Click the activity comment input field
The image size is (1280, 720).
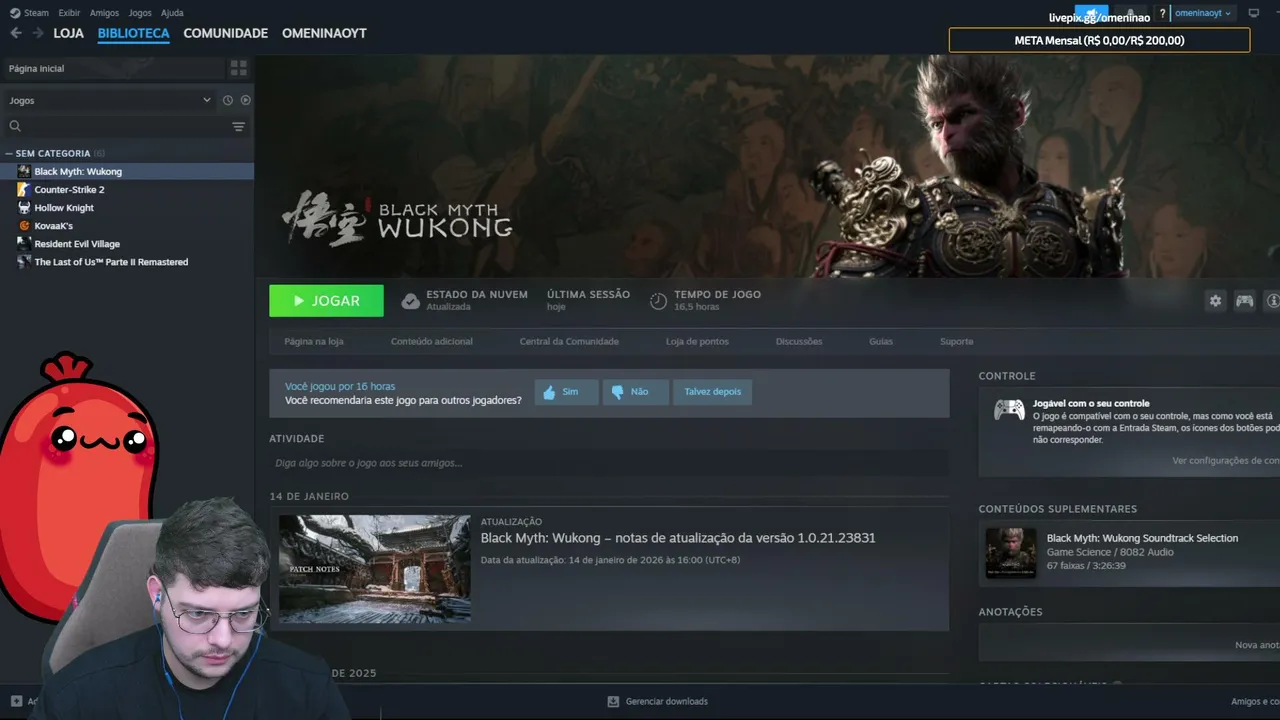[609, 463]
